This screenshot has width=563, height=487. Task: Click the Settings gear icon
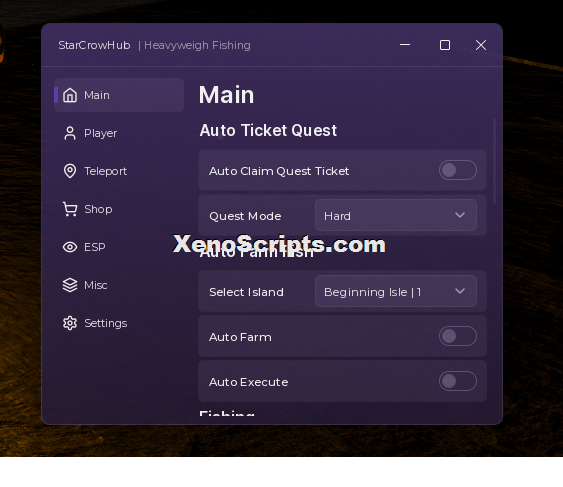point(70,323)
